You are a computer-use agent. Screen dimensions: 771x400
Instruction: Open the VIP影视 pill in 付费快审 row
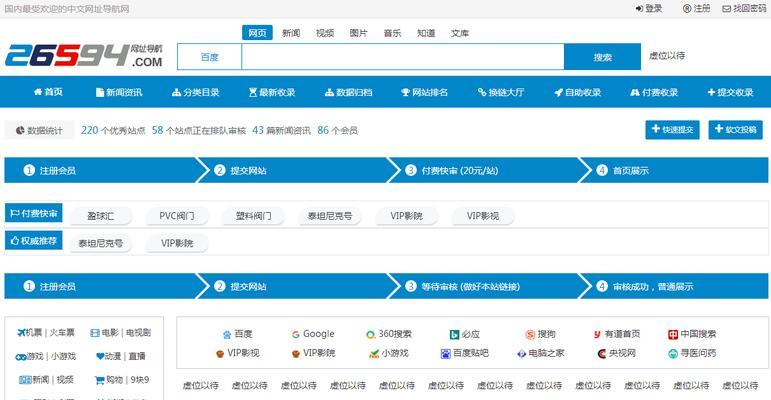click(483, 216)
